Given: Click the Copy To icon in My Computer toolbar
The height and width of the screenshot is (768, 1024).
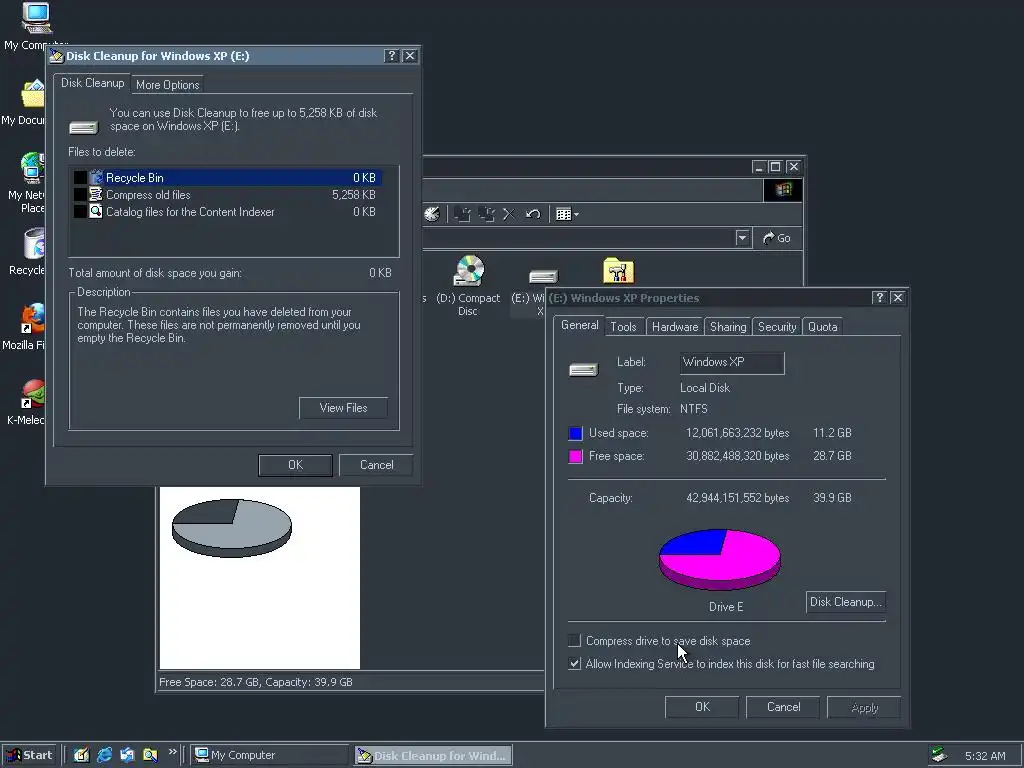Looking at the screenshot, I should [486, 214].
